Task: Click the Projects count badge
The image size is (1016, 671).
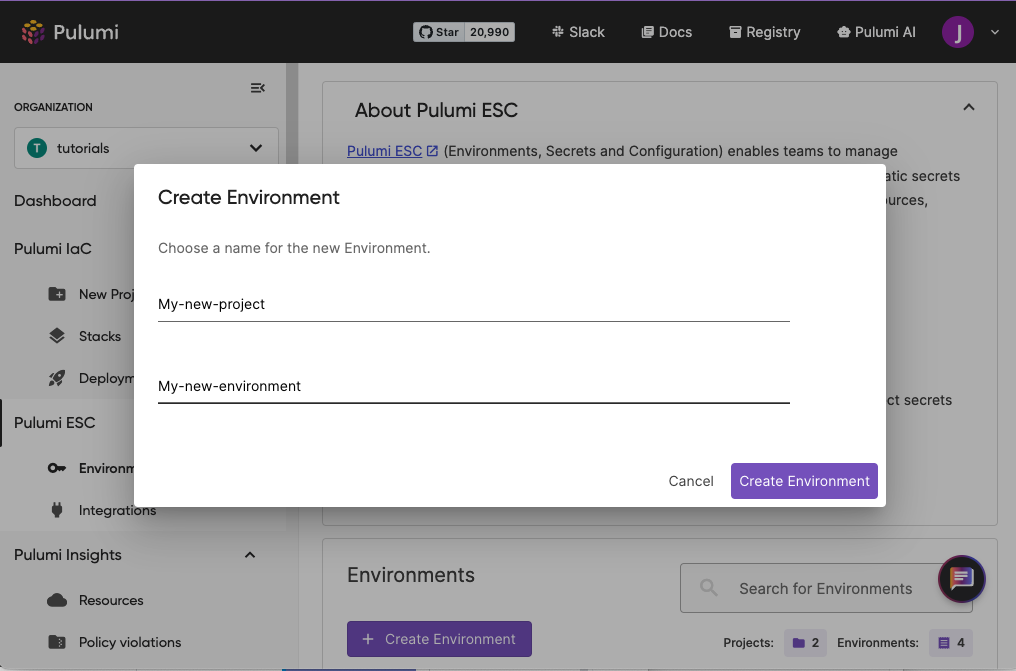Action: [x=805, y=643]
